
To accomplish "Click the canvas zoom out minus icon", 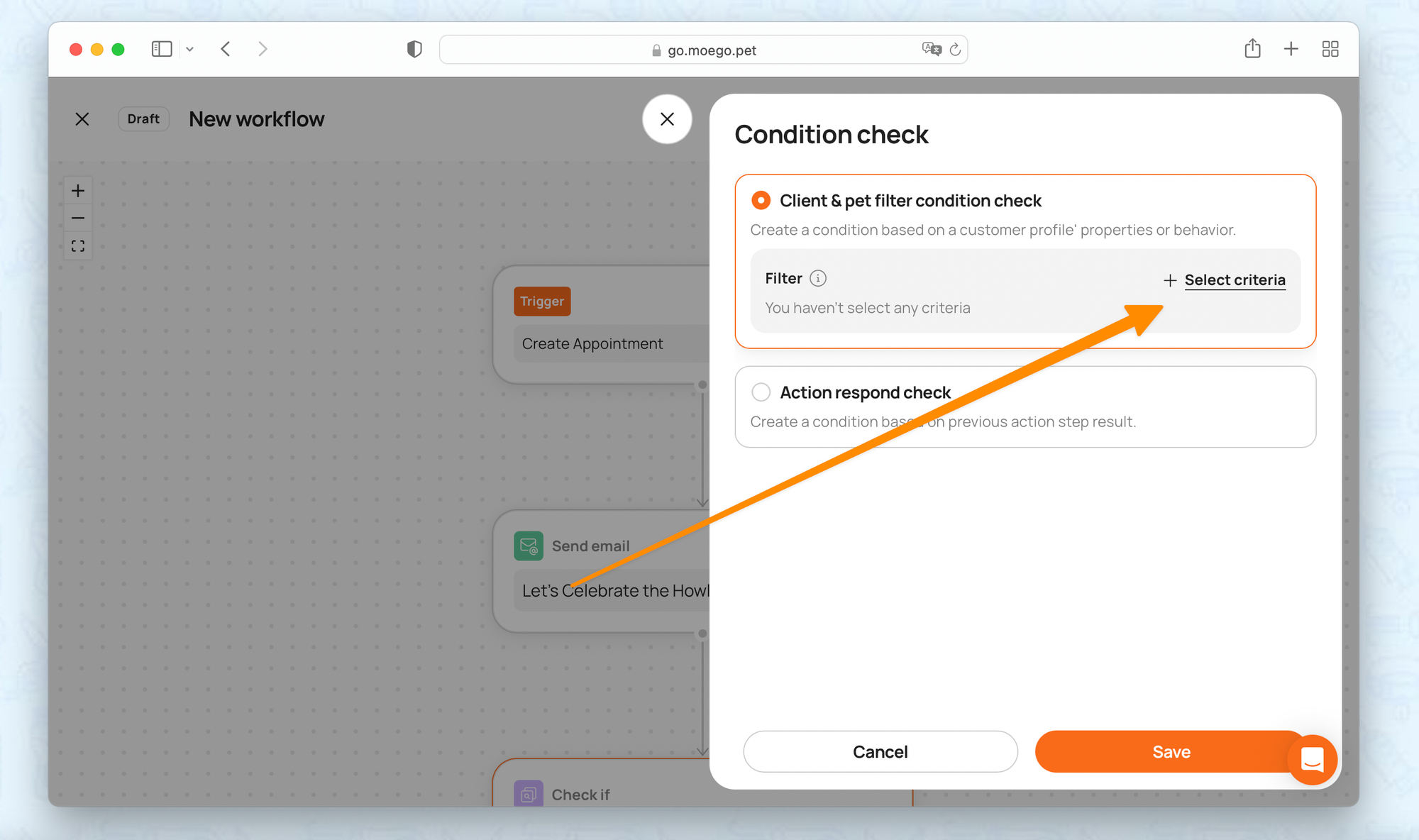I will (78, 218).
